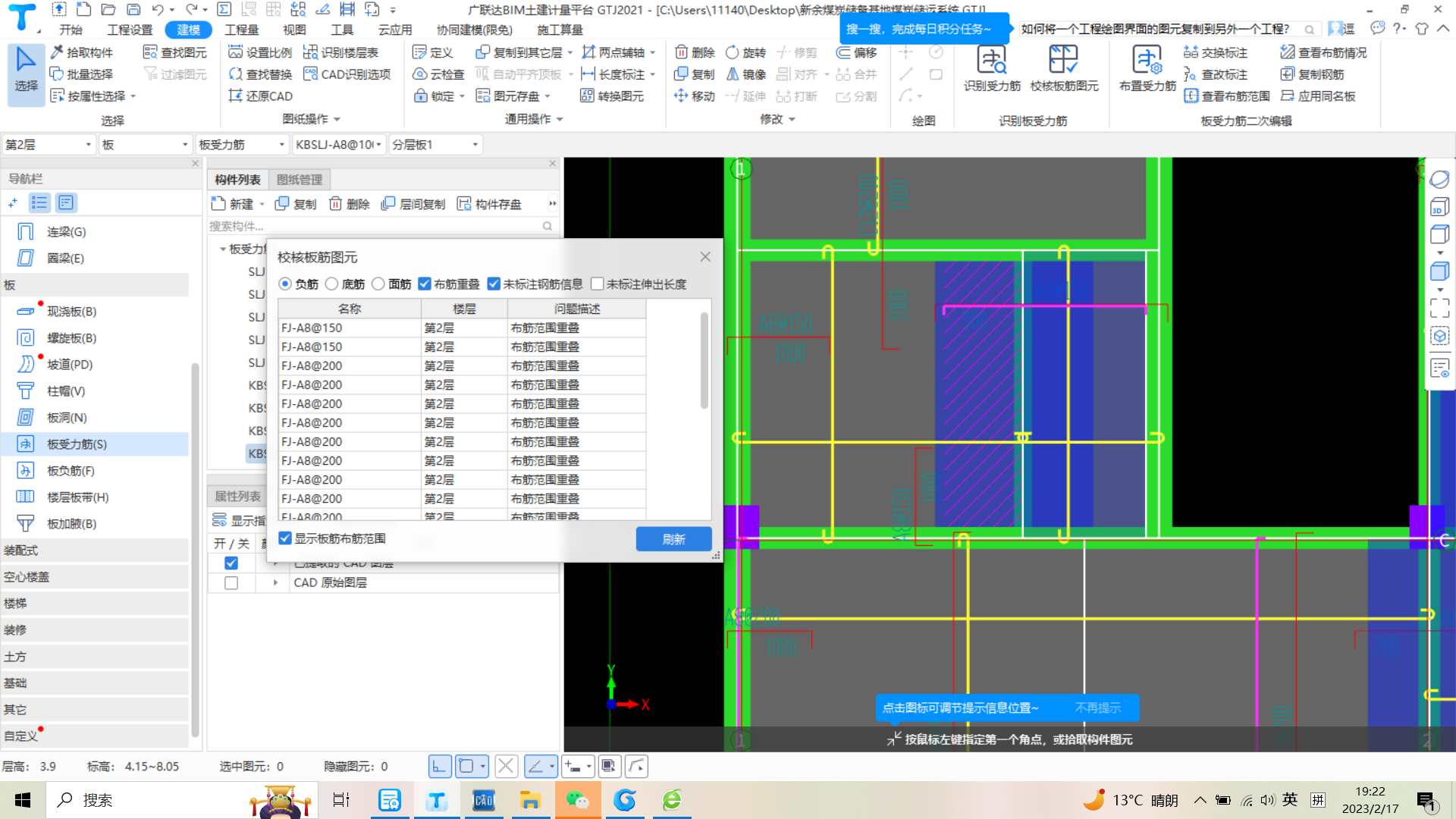Viewport: 1456px width, 819px height.
Task: Switch to 图纸管理 tab
Action: [x=300, y=180]
